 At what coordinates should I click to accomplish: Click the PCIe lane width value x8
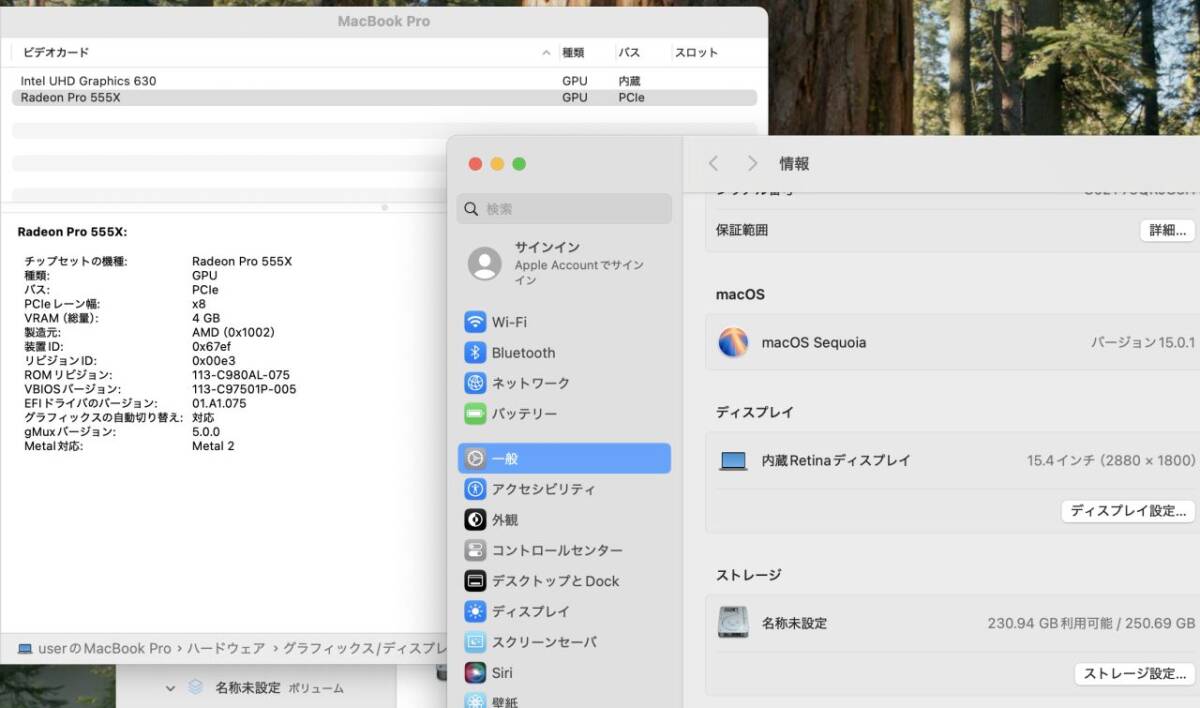click(199, 304)
